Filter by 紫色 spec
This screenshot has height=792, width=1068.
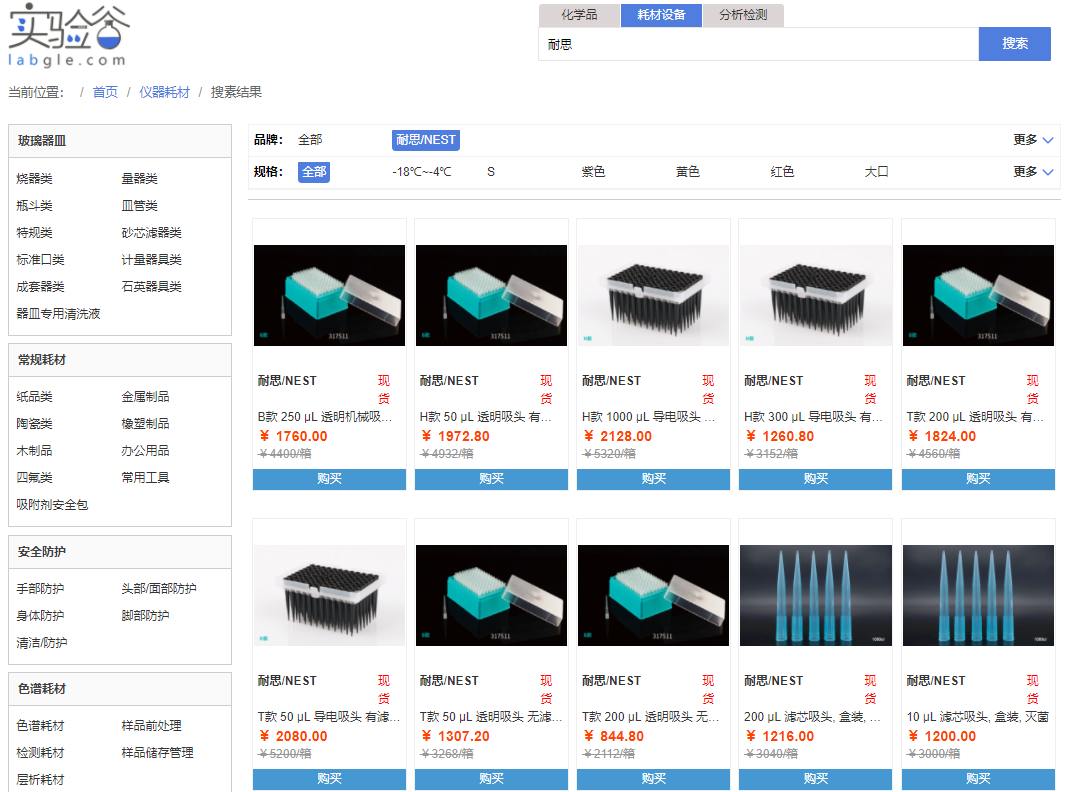click(x=593, y=172)
